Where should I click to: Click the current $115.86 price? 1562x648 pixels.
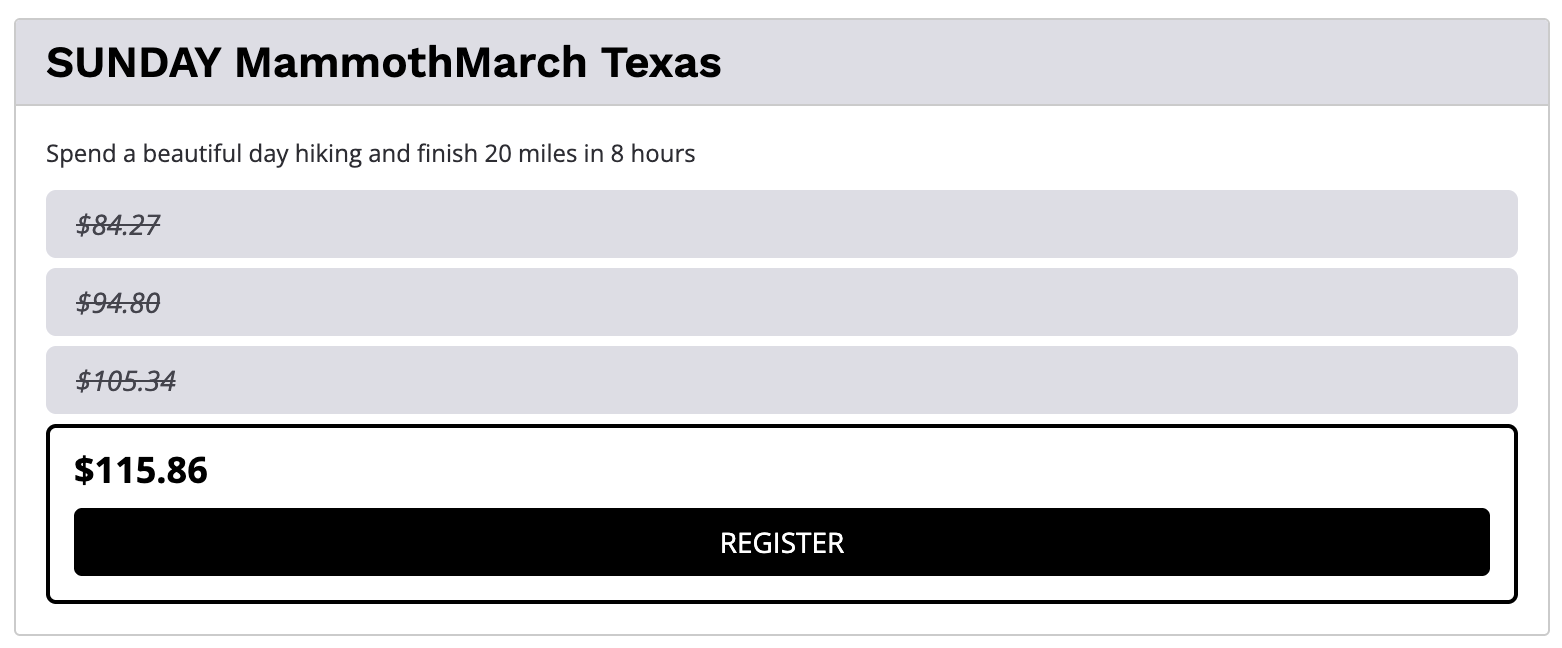141,470
